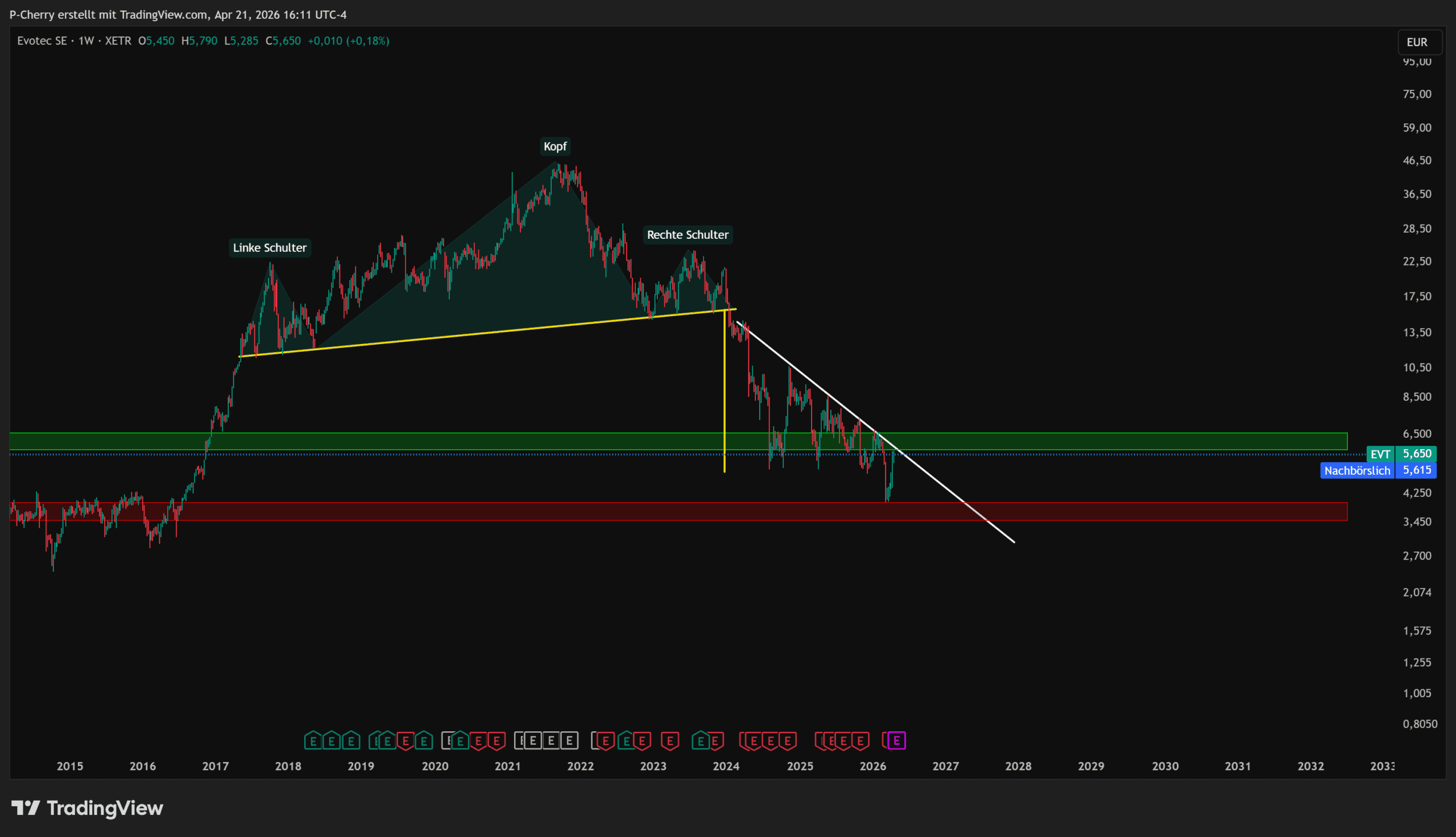Viewport: 1456px width, 837px height.
Task: Select the Rechte Schulter label
Action: tap(688, 234)
